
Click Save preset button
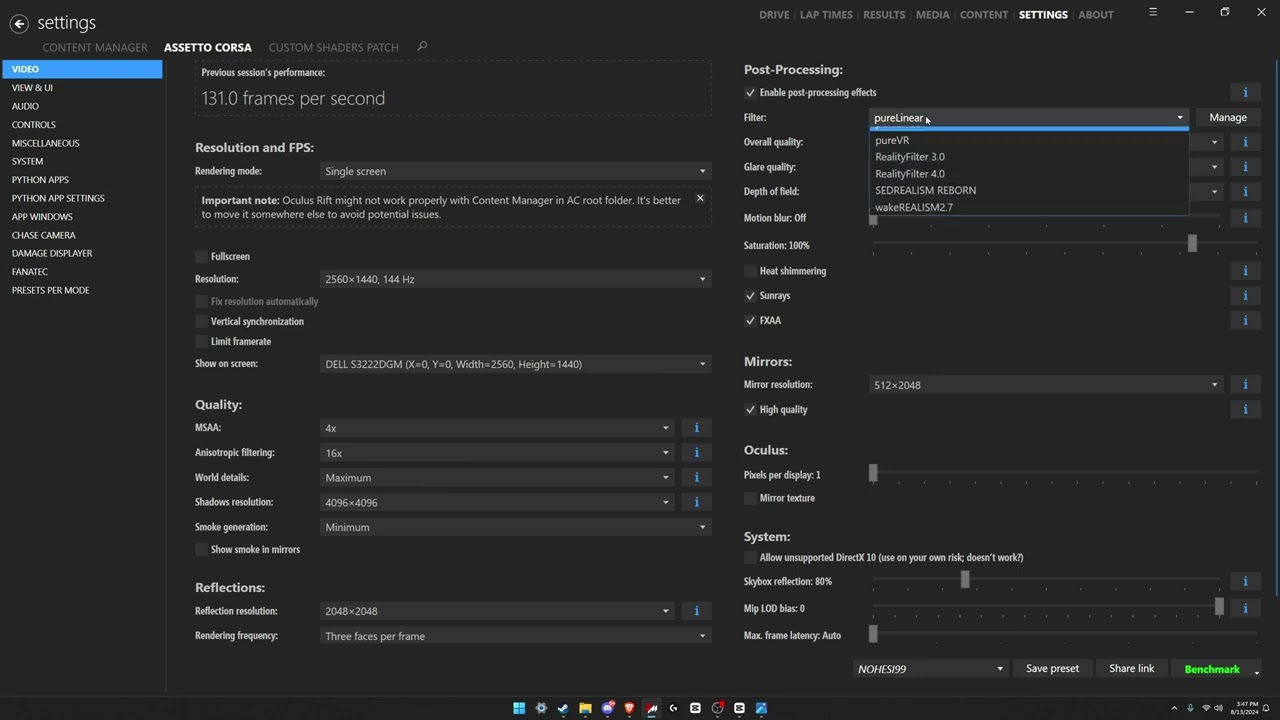(1052, 669)
